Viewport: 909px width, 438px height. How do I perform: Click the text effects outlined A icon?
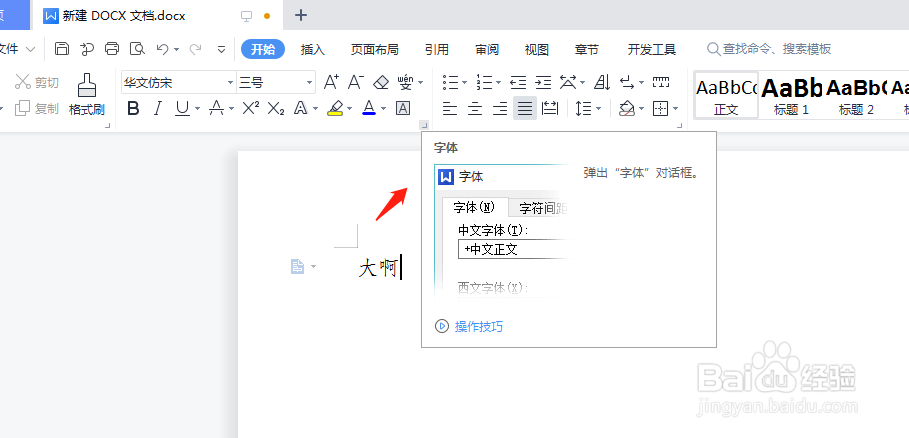pyautogui.click(x=300, y=108)
